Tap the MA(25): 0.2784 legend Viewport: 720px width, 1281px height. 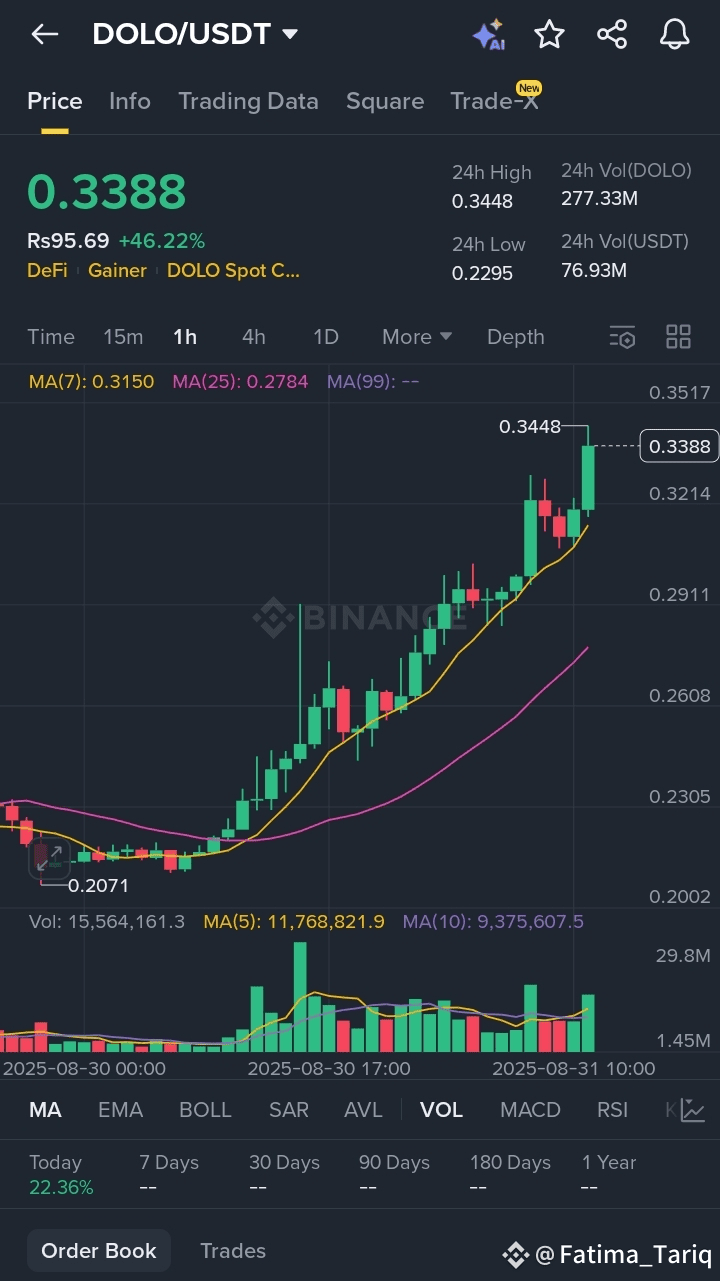[240, 381]
